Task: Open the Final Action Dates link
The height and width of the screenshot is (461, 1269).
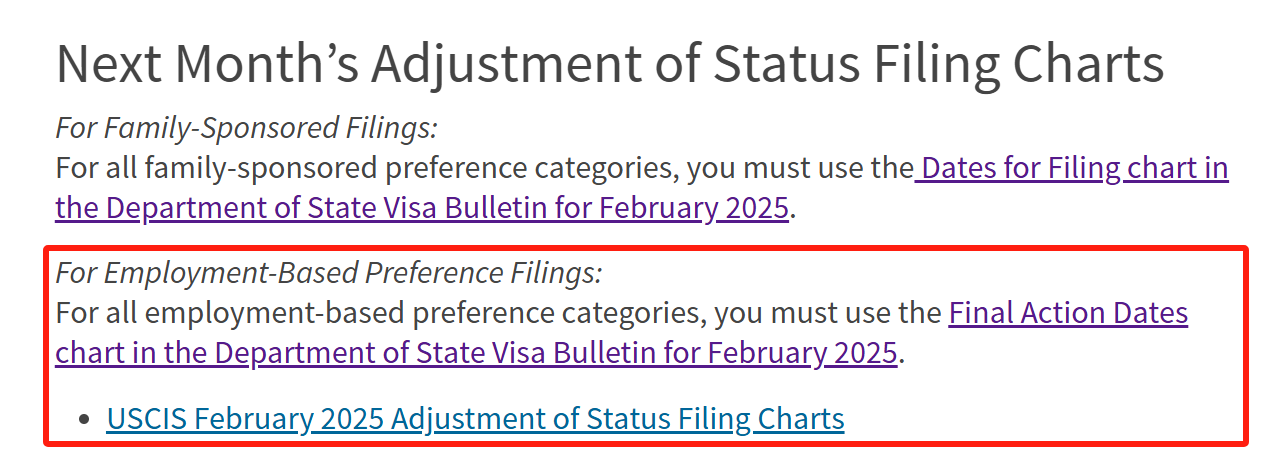Action: click(1068, 314)
